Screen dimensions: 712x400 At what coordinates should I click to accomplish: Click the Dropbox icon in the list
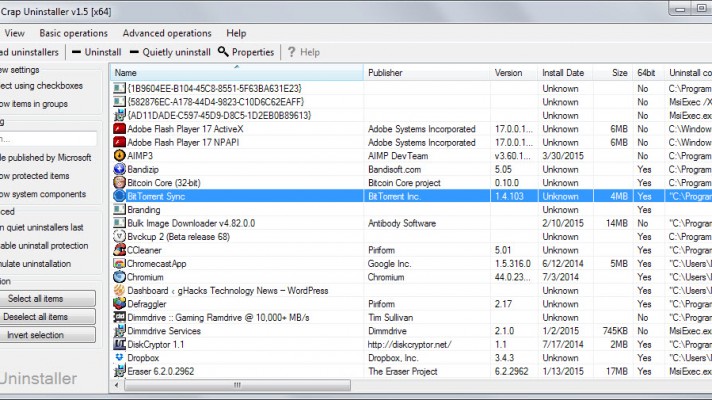coord(119,357)
